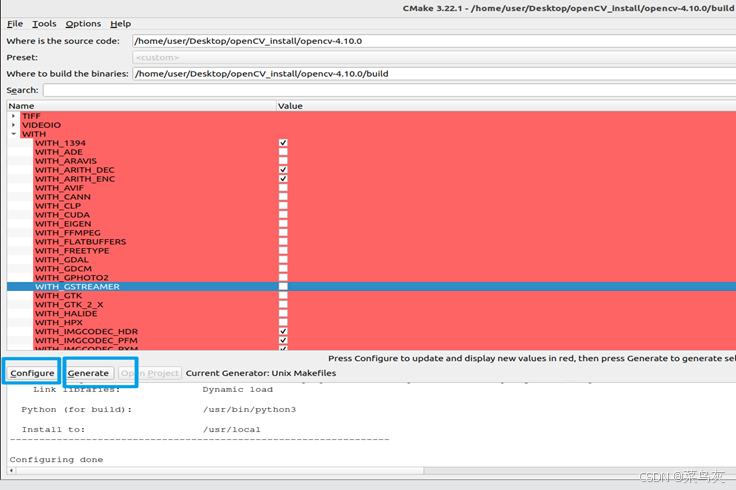
Task: Tick the WITH_EIGEN checkbox
Action: pyautogui.click(x=283, y=223)
